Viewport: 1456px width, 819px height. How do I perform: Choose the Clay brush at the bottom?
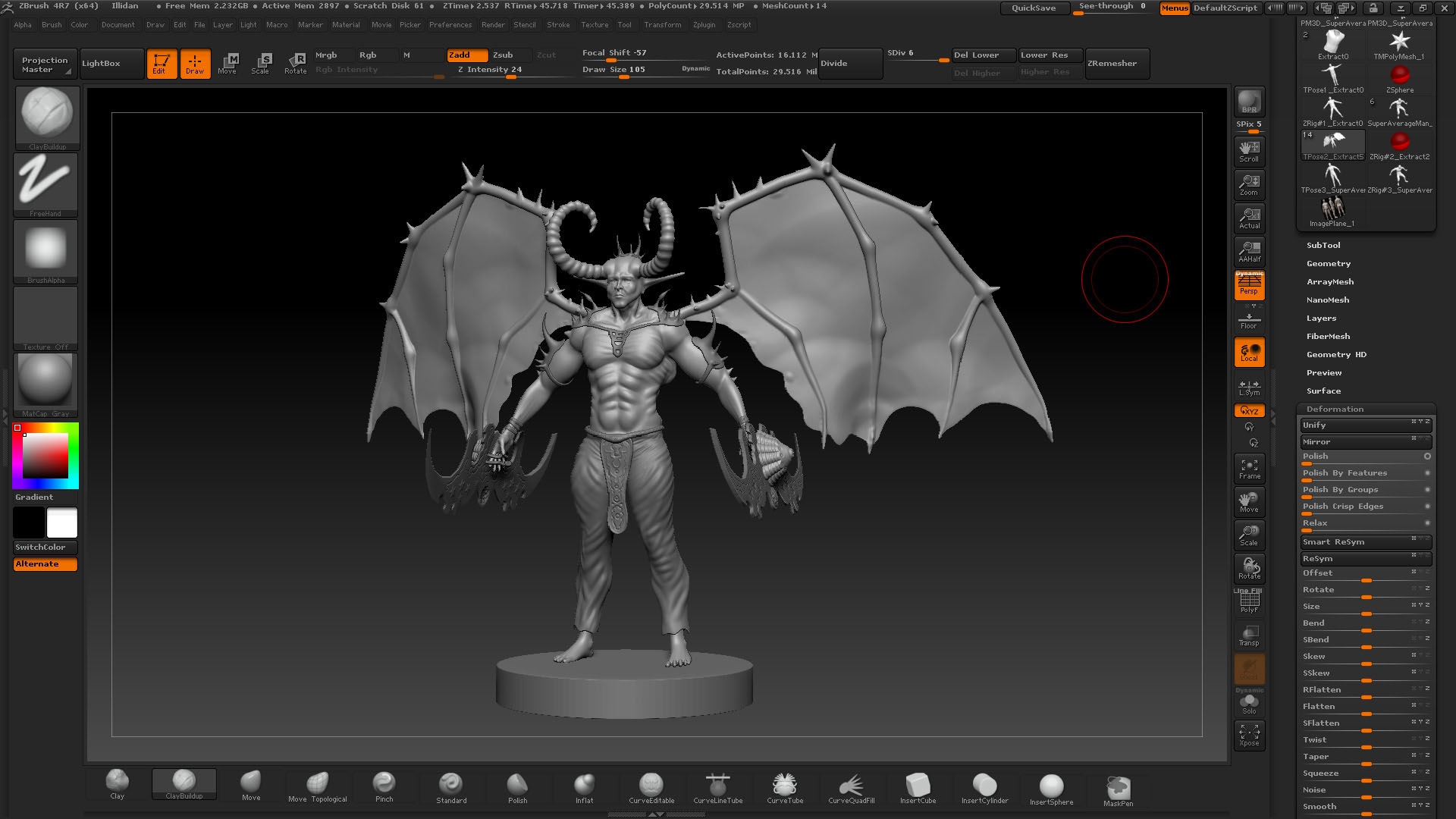click(x=118, y=785)
